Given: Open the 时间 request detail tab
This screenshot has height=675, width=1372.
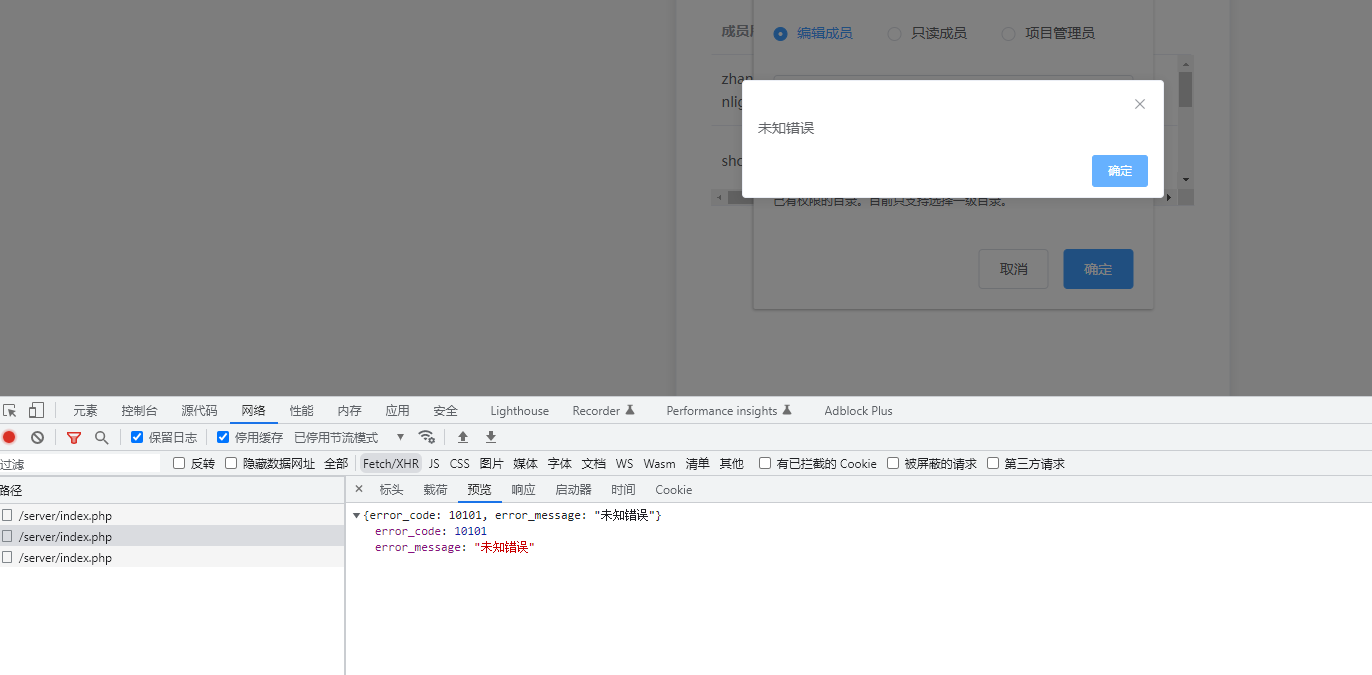Looking at the screenshot, I should tap(623, 489).
